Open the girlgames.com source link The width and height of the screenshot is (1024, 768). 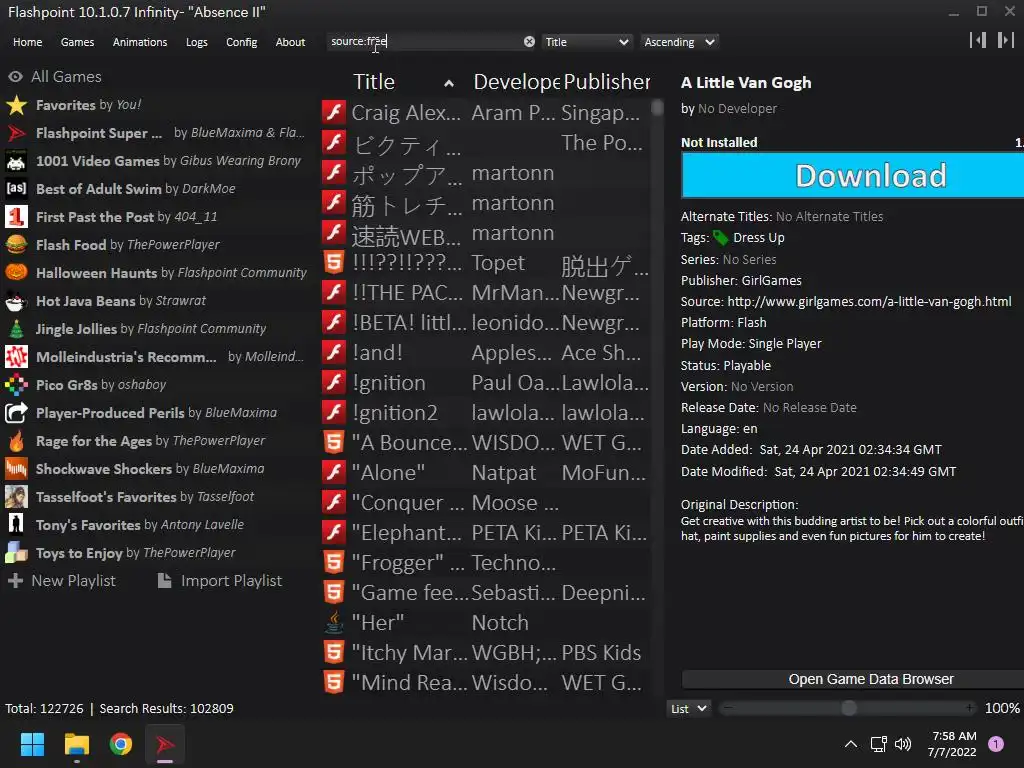[869, 302]
